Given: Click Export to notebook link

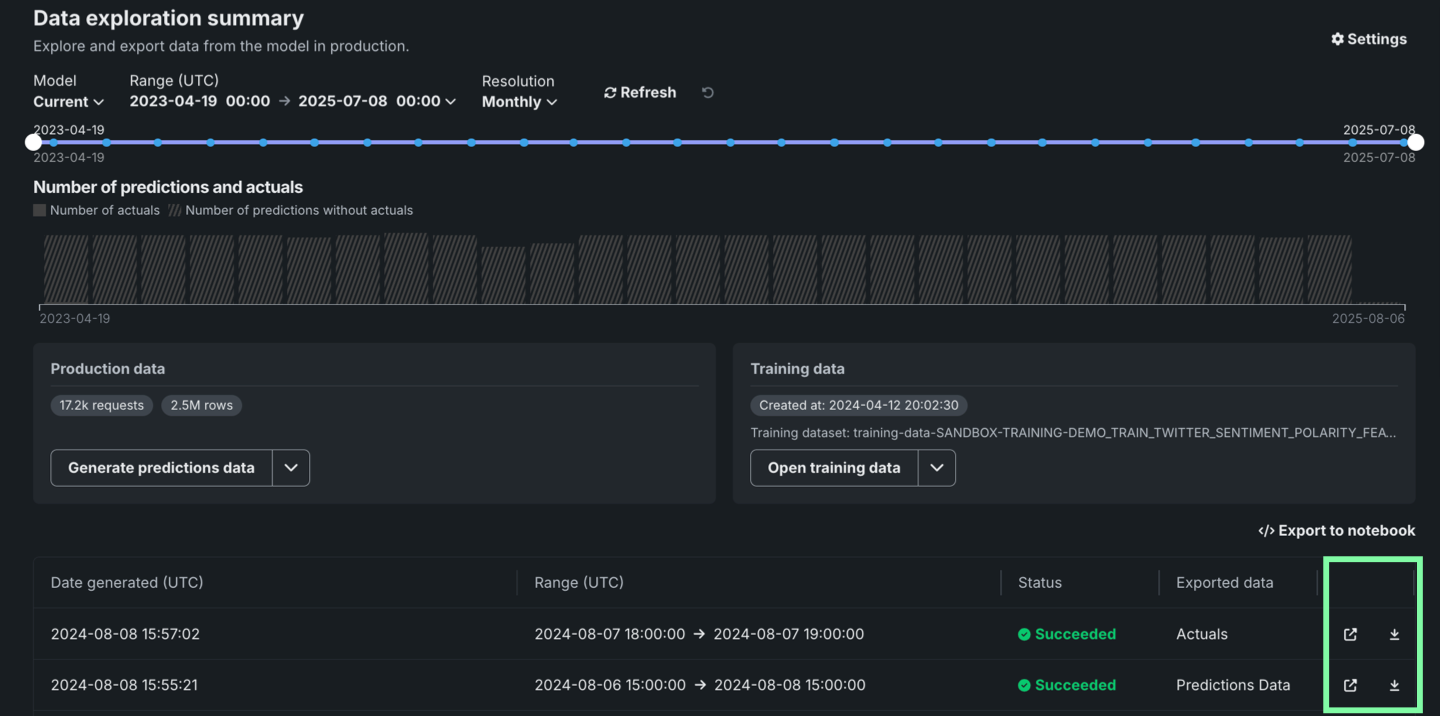Looking at the screenshot, I should (x=1336, y=530).
